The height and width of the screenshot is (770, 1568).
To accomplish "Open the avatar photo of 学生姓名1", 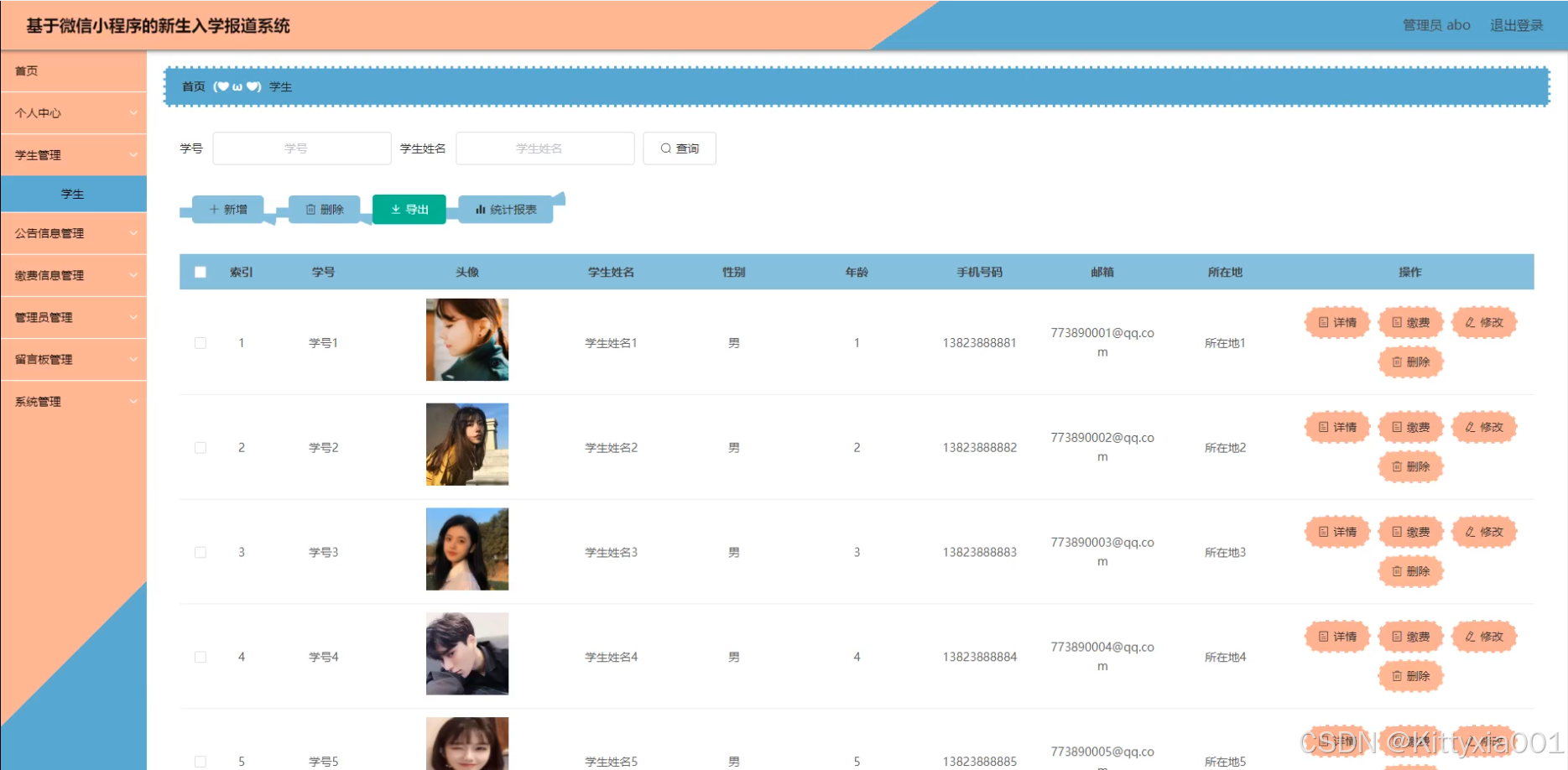I will click(467, 340).
